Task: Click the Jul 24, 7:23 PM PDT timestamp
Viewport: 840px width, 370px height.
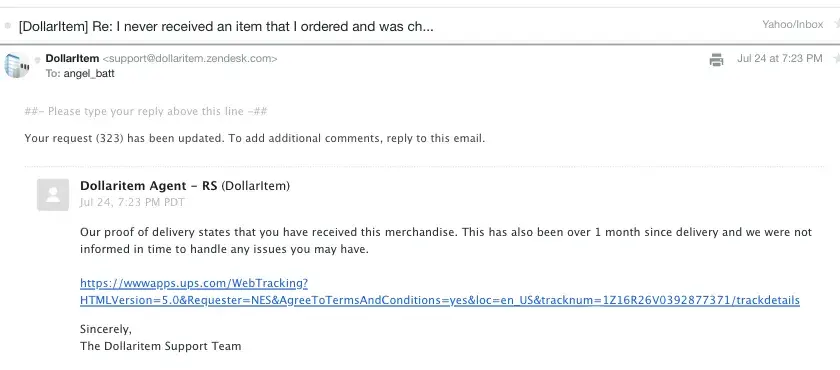Action: pos(132,202)
